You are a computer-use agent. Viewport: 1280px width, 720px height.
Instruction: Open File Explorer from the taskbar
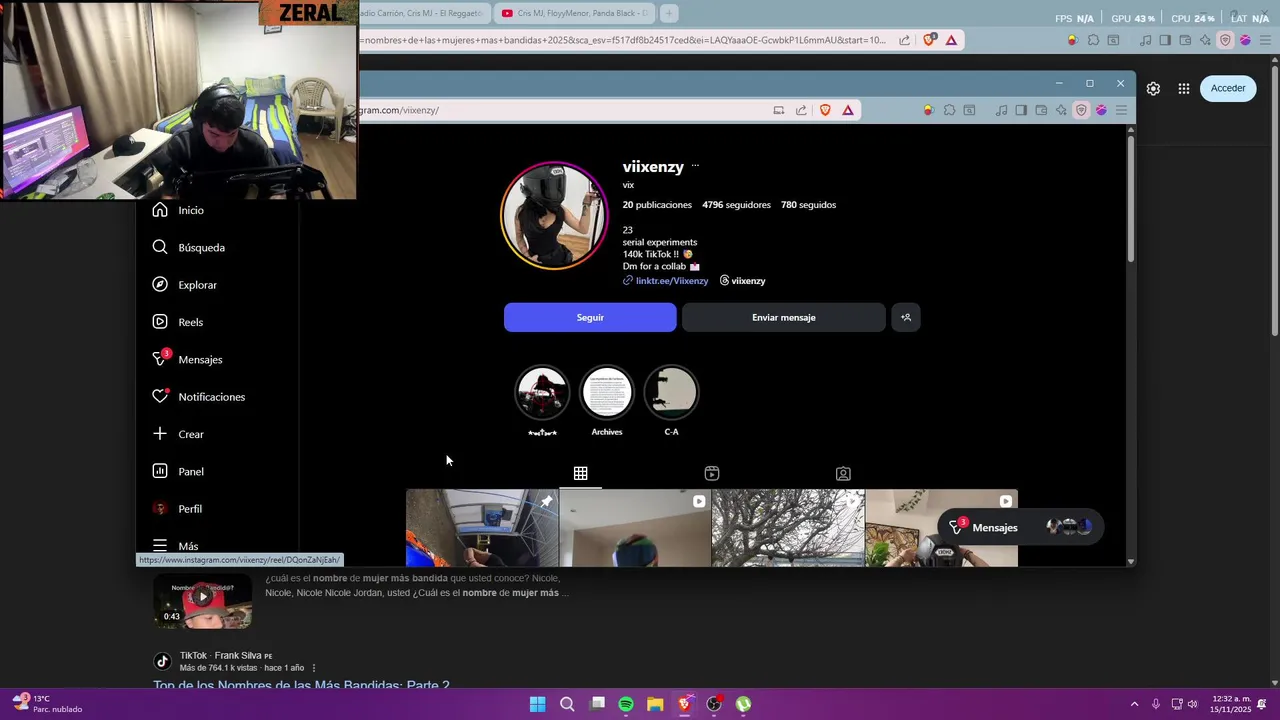coord(655,704)
